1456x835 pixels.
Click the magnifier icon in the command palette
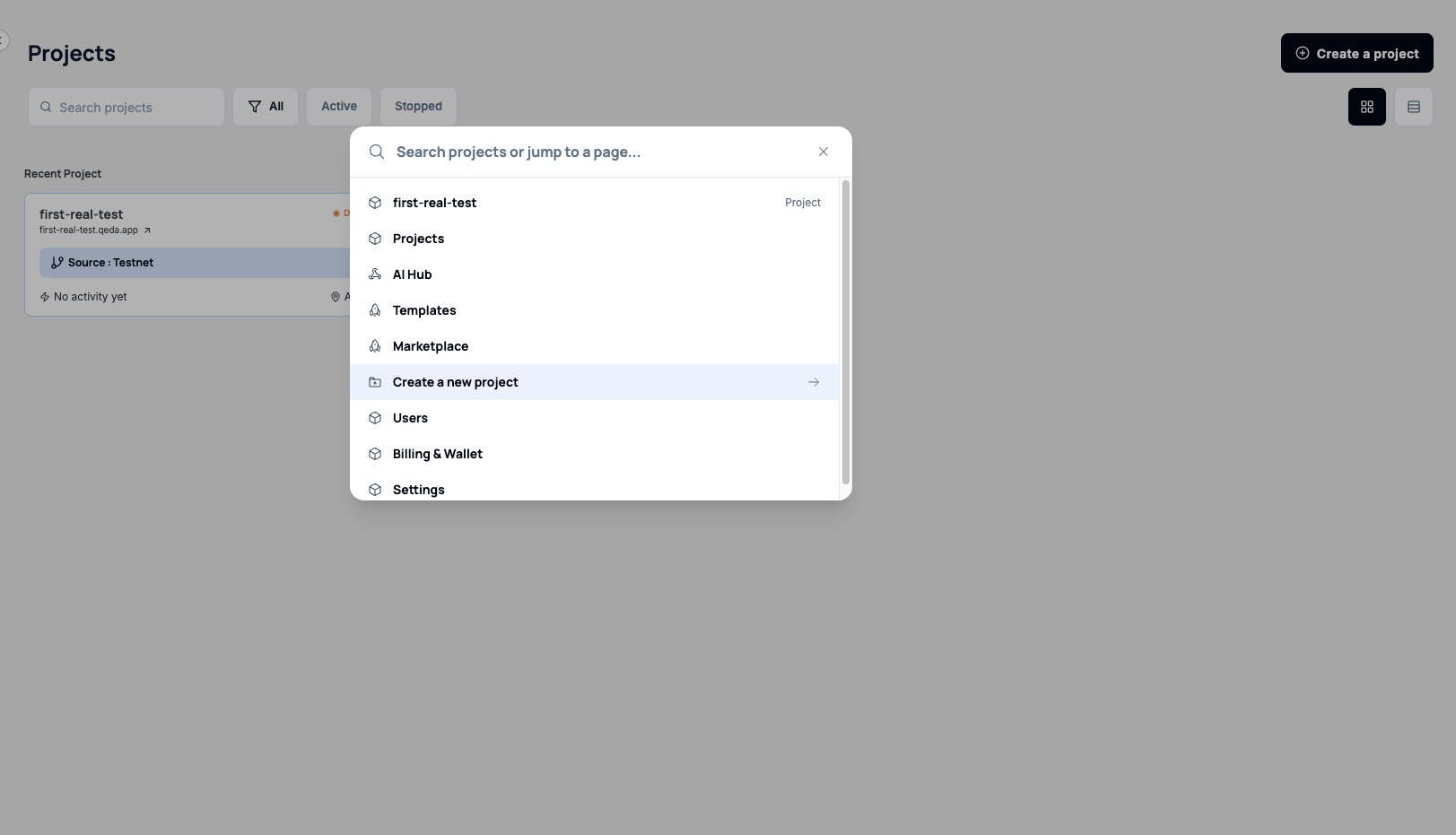[x=377, y=152]
